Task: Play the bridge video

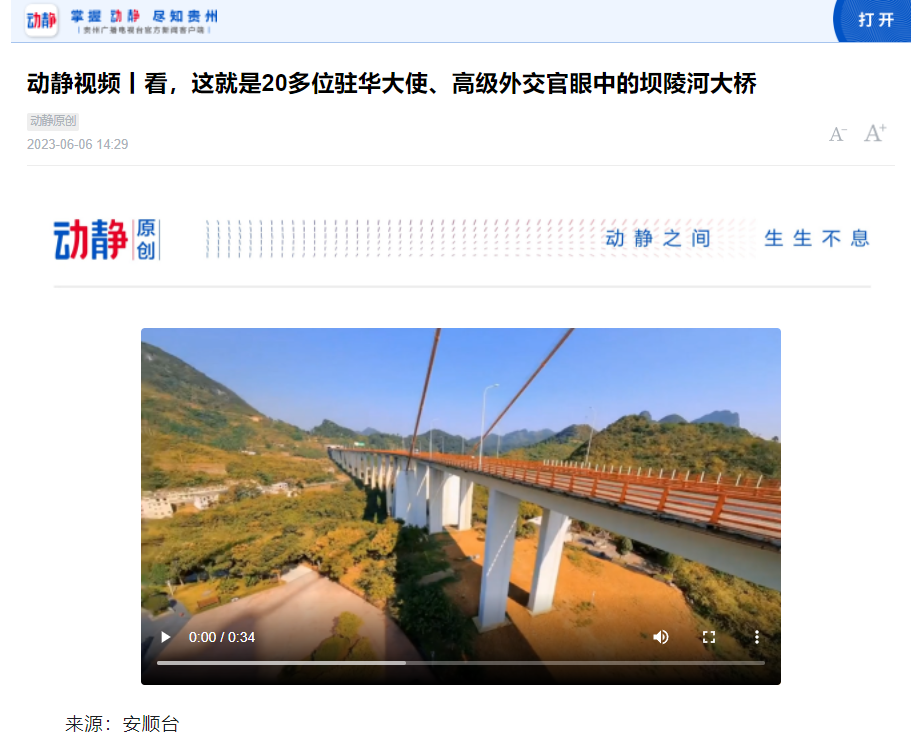Action: 165,637
